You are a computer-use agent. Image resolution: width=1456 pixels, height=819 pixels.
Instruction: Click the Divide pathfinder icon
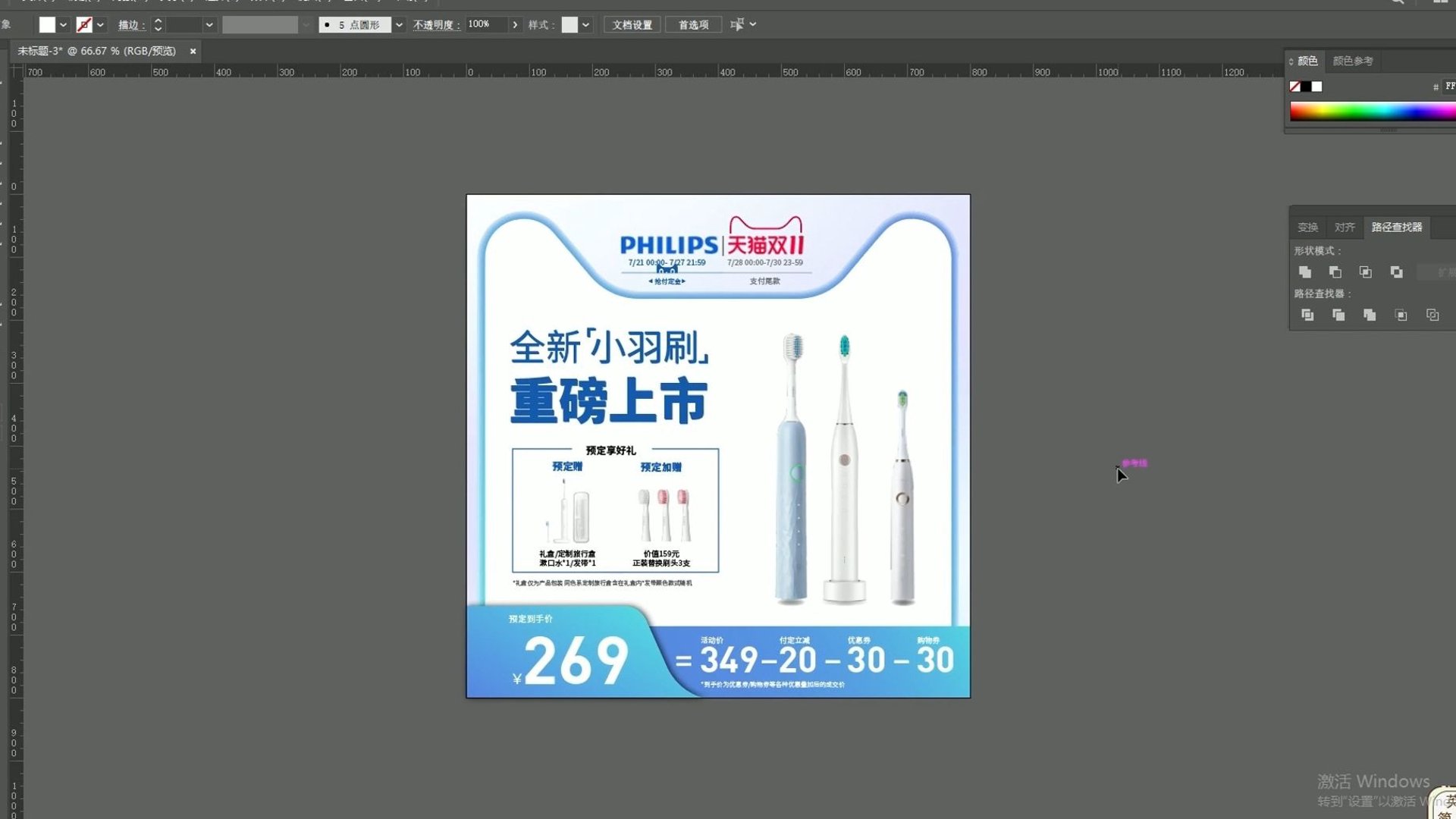tap(1307, 315)
